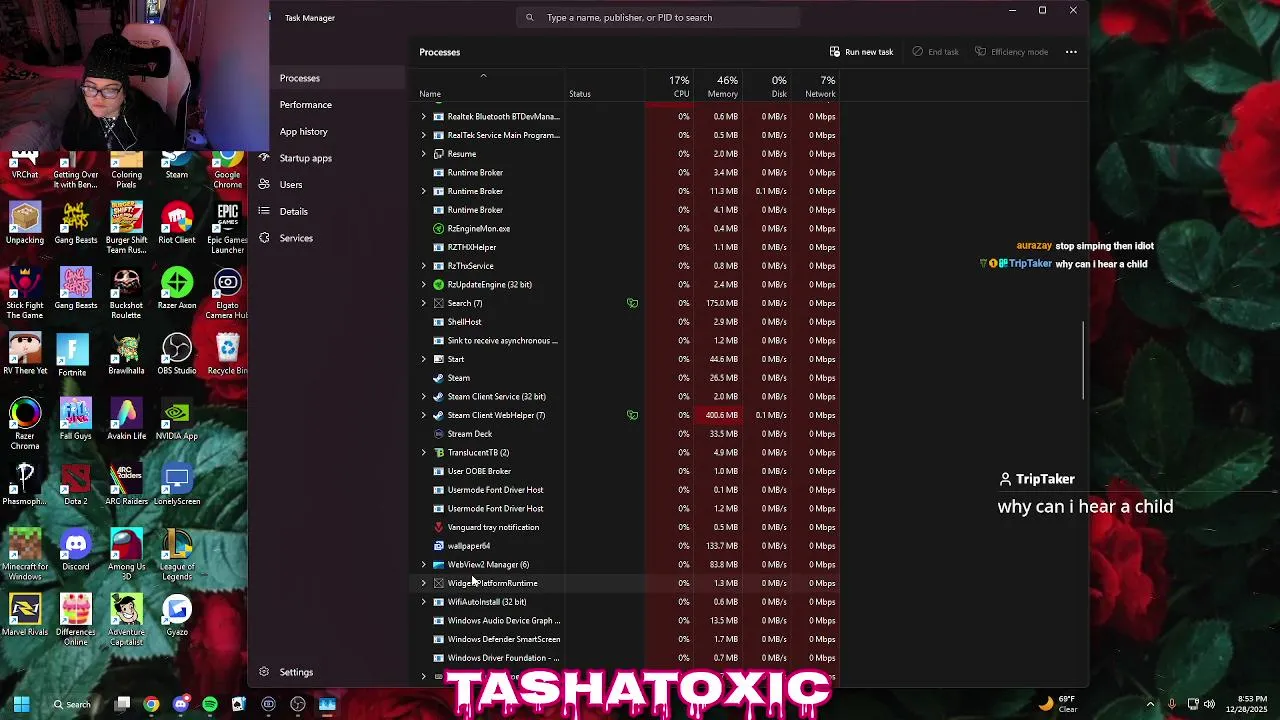Open the Gyazo desktop icon

click(177, 615)
